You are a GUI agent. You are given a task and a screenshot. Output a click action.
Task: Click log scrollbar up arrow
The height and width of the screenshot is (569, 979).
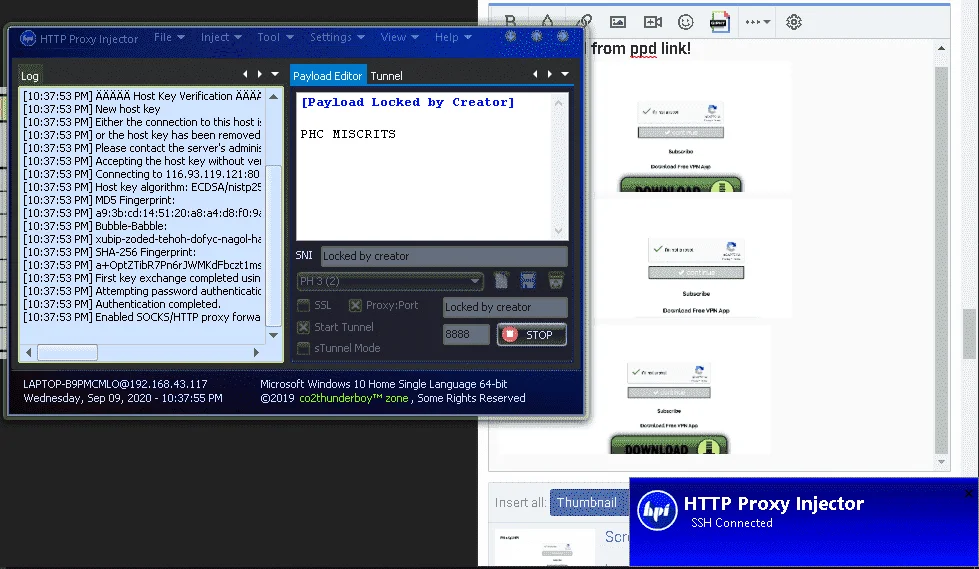point(273,97)
